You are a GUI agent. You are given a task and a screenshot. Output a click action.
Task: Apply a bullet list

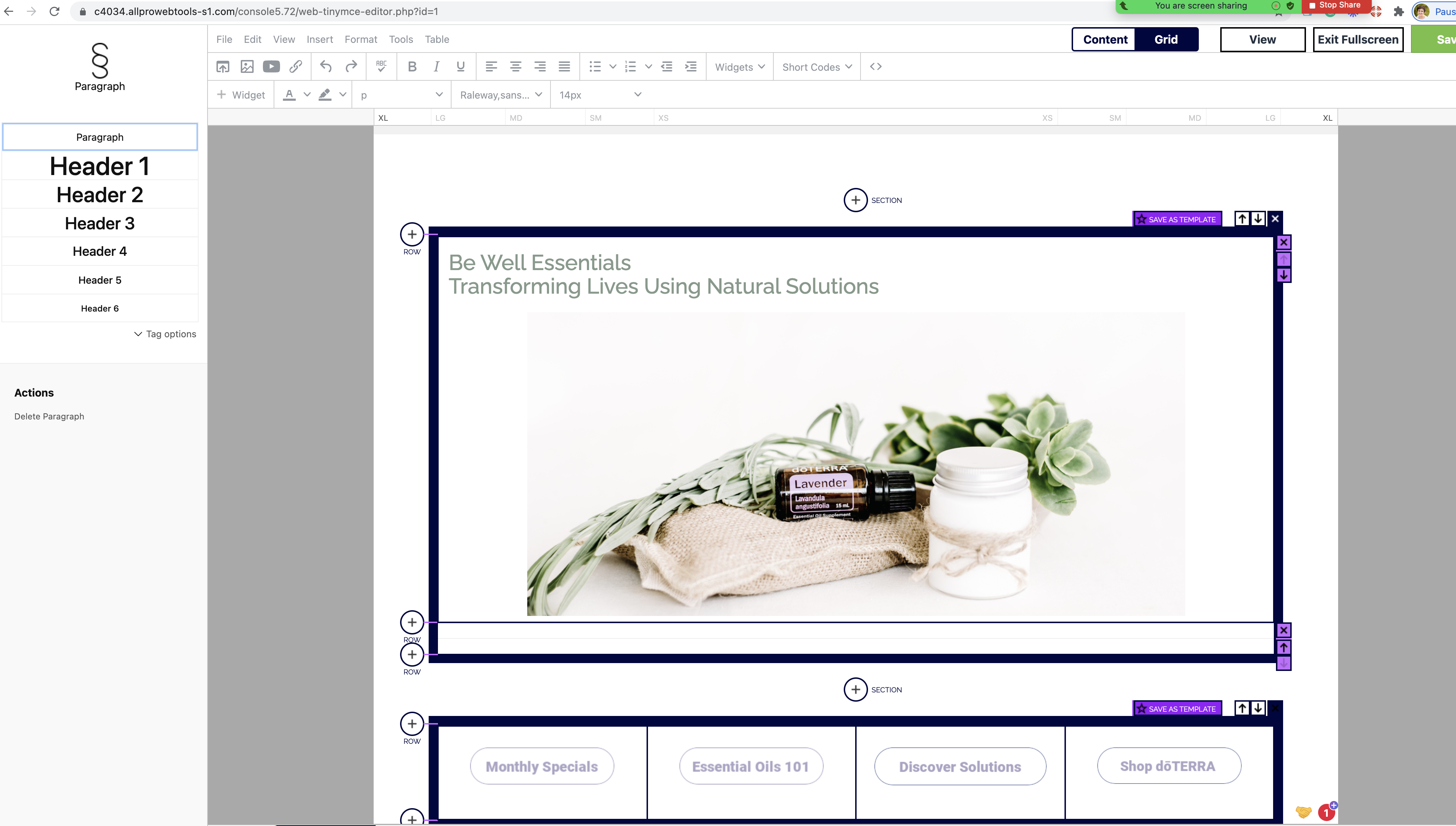595,67
